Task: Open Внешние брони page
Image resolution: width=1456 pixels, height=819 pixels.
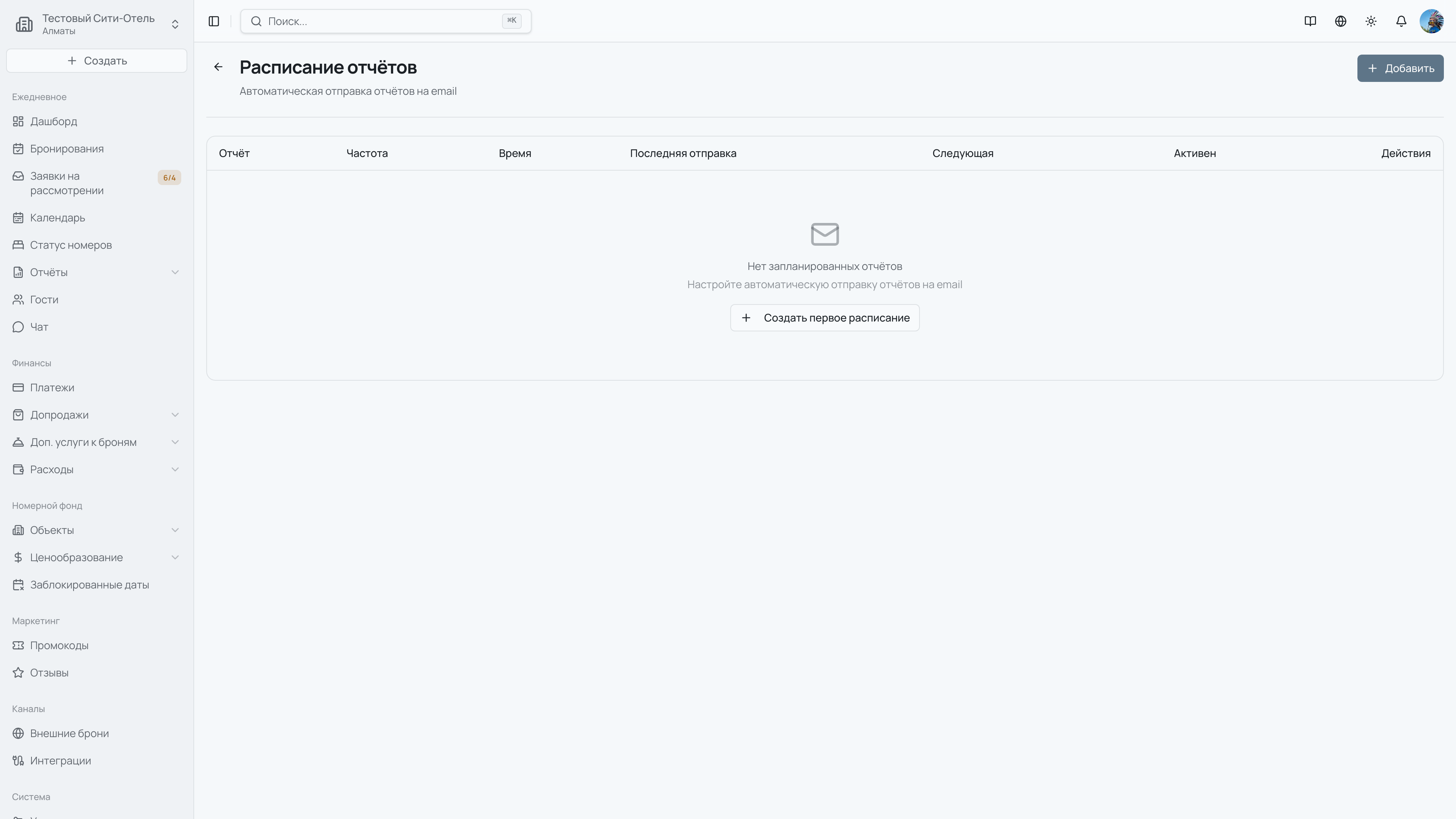Action: pyautogui.click(x=97, y=733)
